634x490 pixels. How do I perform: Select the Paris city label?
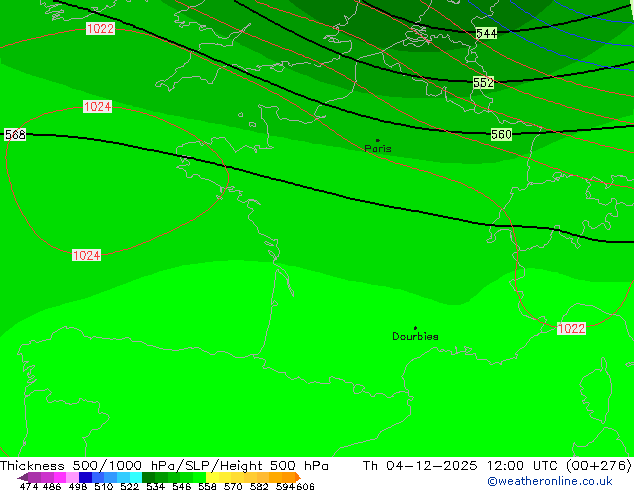pos(378,149)
